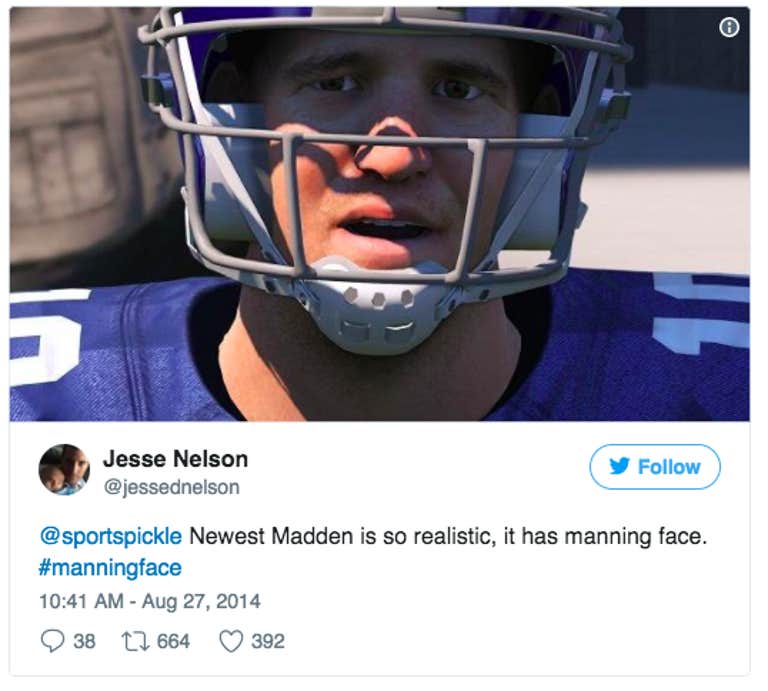
Task: Click the info icon on the image corner
Action: coord(729,27)
